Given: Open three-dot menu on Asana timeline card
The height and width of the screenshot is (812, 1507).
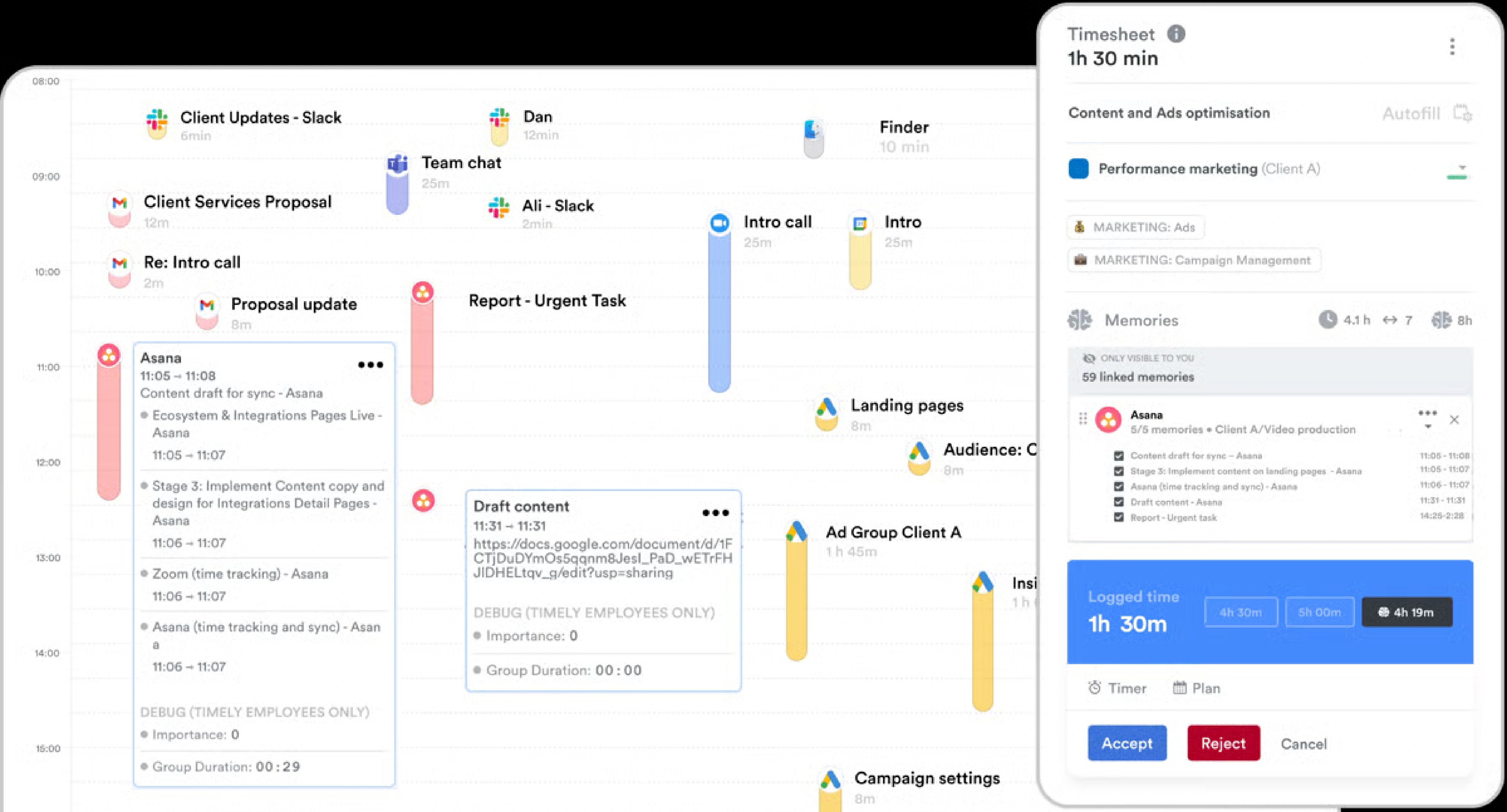Looking at the screenshot, I should (370, 365).
